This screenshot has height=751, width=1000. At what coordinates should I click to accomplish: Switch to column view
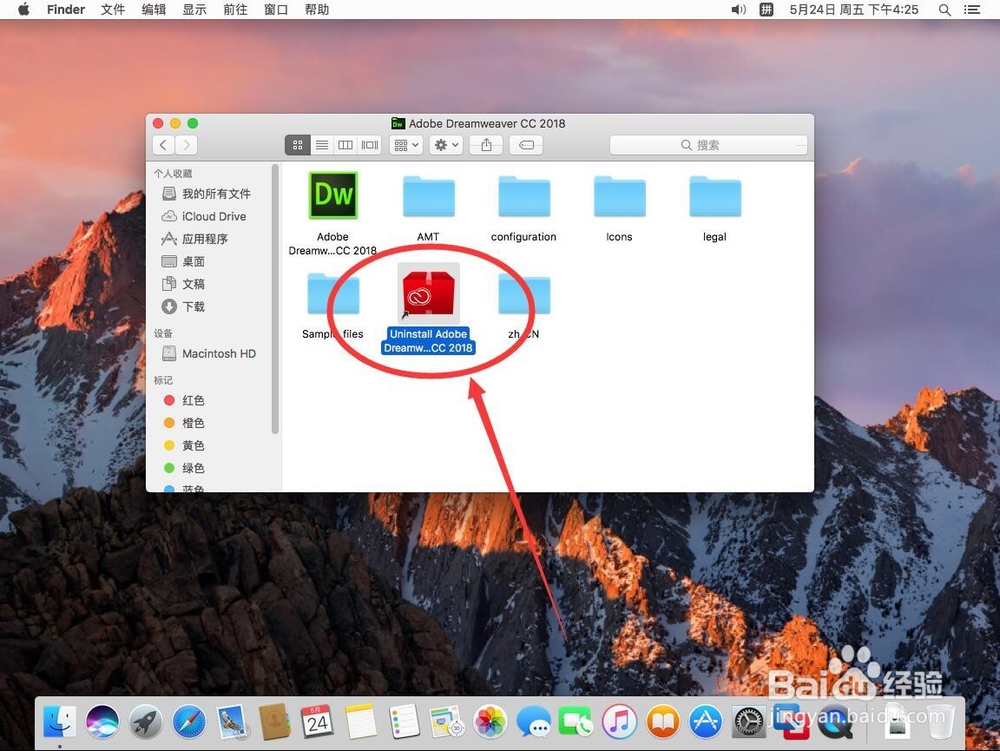[346, 145]
